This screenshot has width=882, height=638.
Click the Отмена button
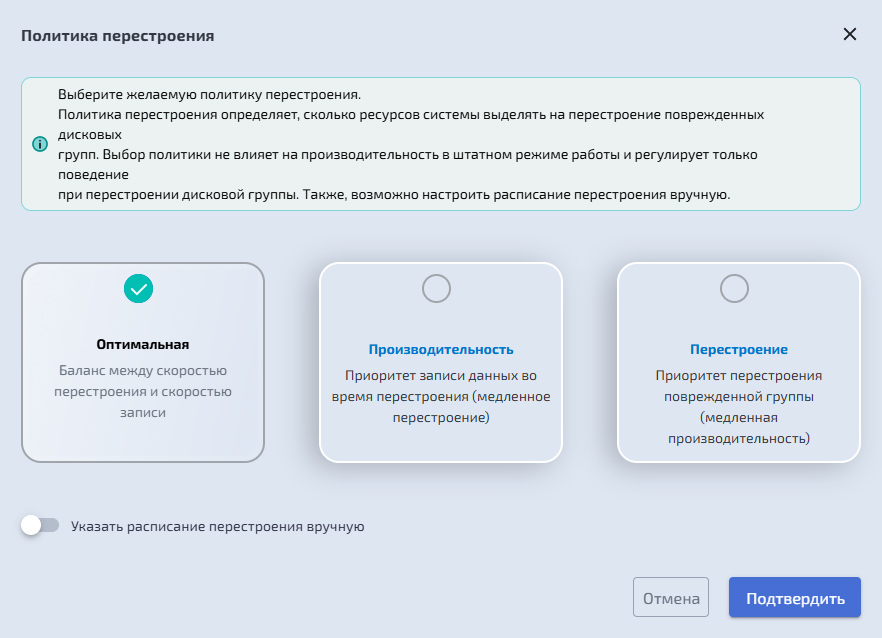coord(670,597)
